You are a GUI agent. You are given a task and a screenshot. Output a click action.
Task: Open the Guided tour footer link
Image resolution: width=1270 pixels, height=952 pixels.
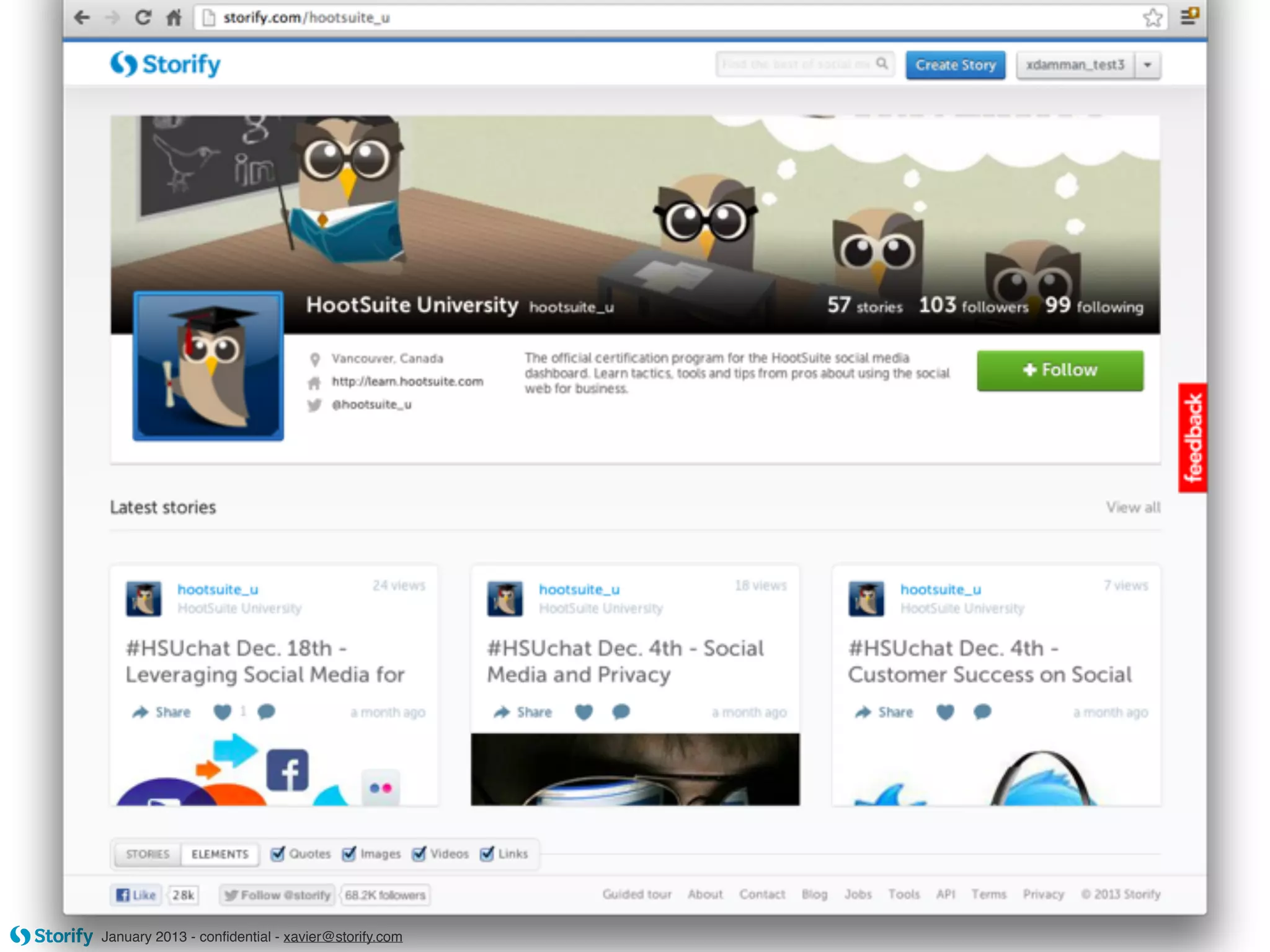(x=637, y=894)
